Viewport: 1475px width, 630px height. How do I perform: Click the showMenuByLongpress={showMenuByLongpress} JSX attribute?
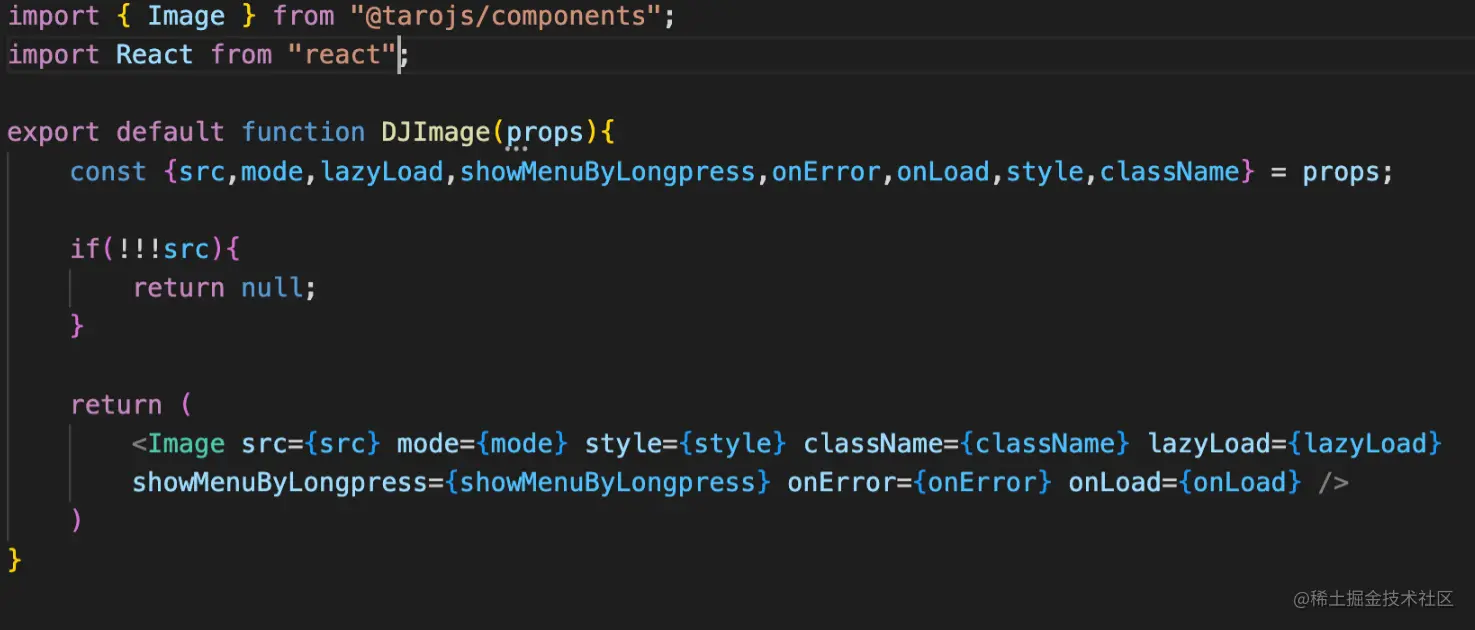452,483
